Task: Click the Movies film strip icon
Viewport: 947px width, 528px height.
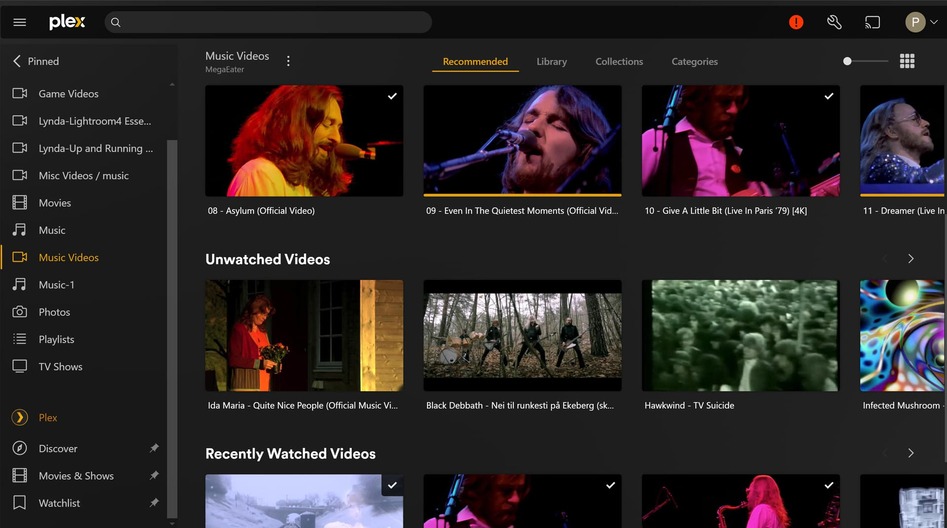Action: [x=20, y=202]
